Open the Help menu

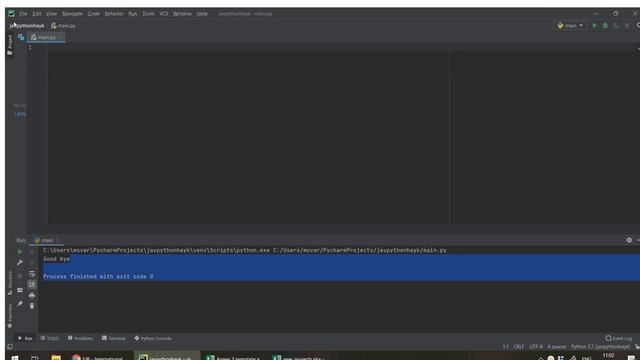(202, 14)
